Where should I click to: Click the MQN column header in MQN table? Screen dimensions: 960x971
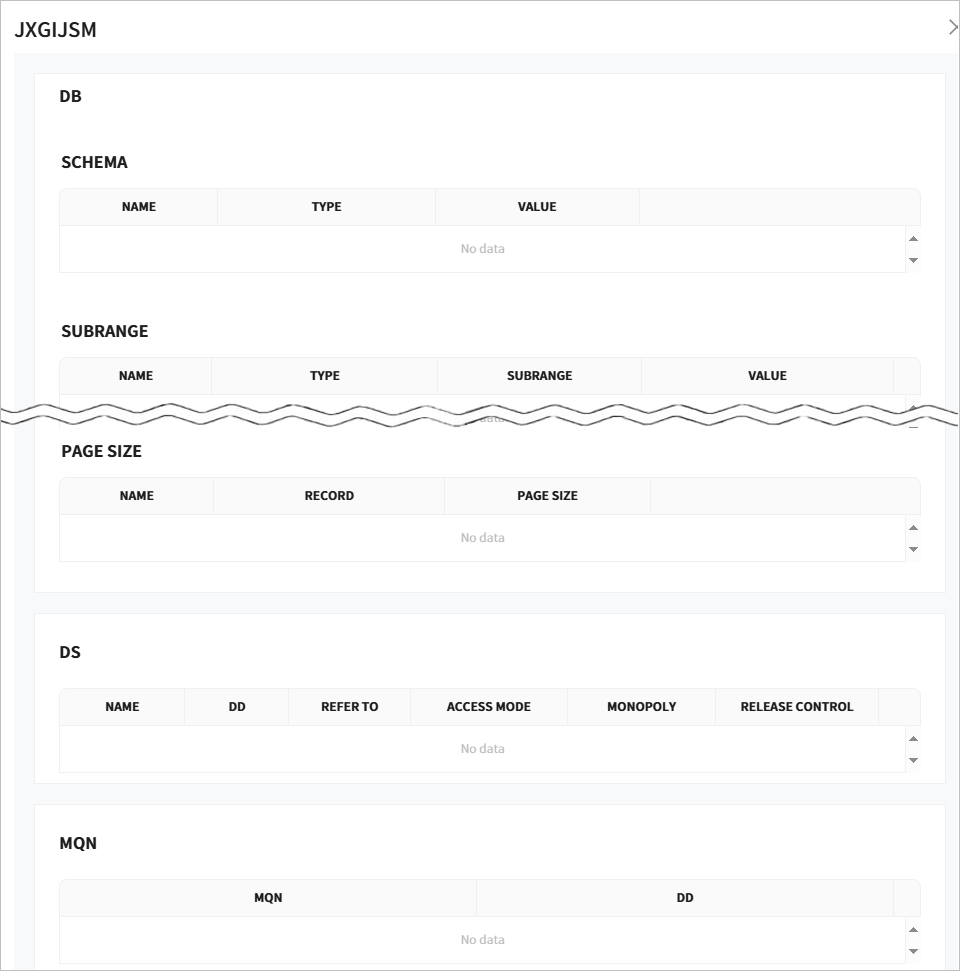click(268, 898)
